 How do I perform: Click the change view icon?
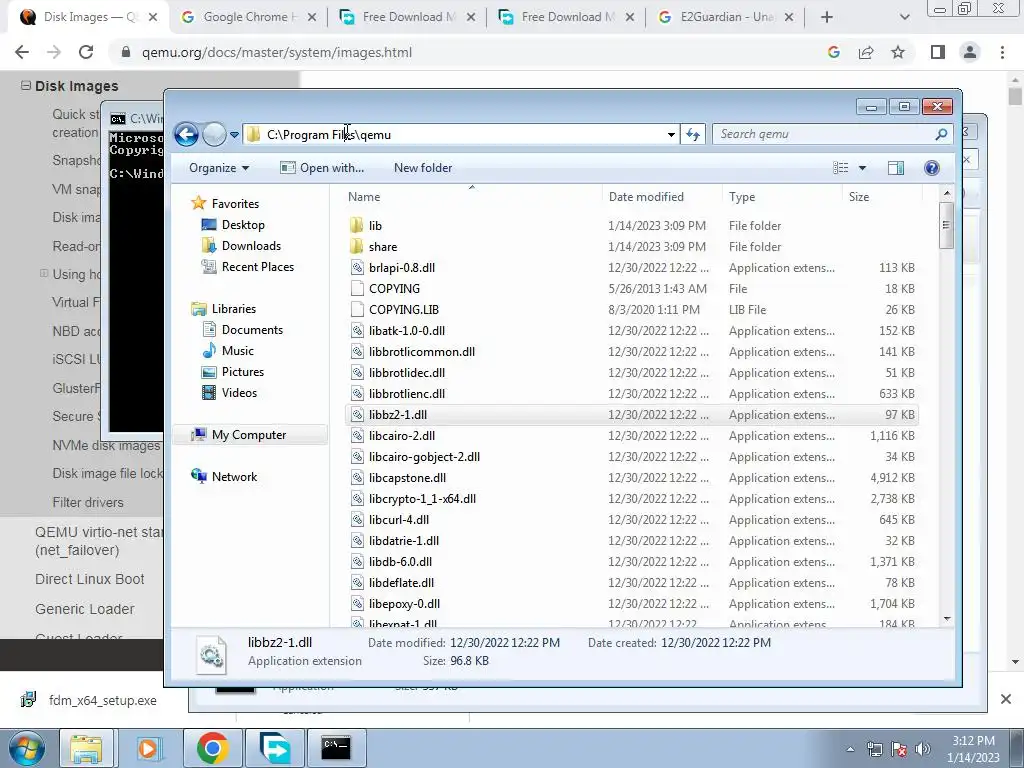(x=840, y=168)
